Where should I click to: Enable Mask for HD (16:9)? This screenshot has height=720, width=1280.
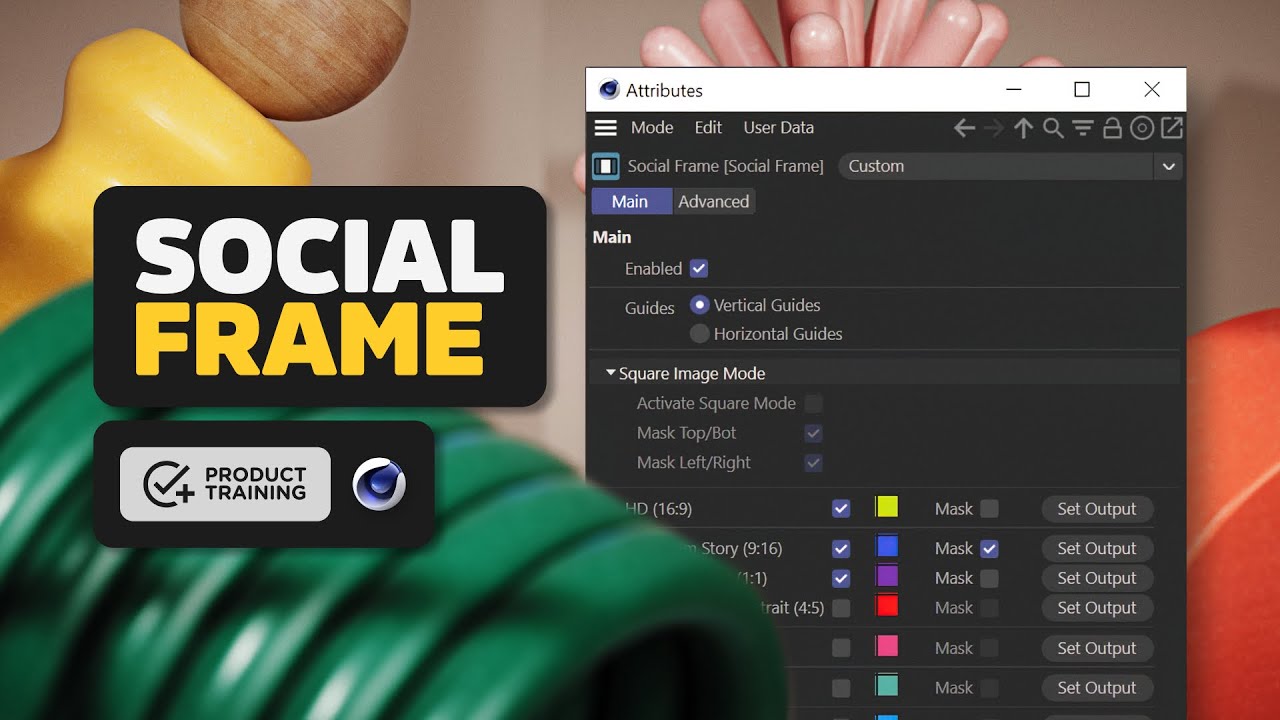click(989, 509)
